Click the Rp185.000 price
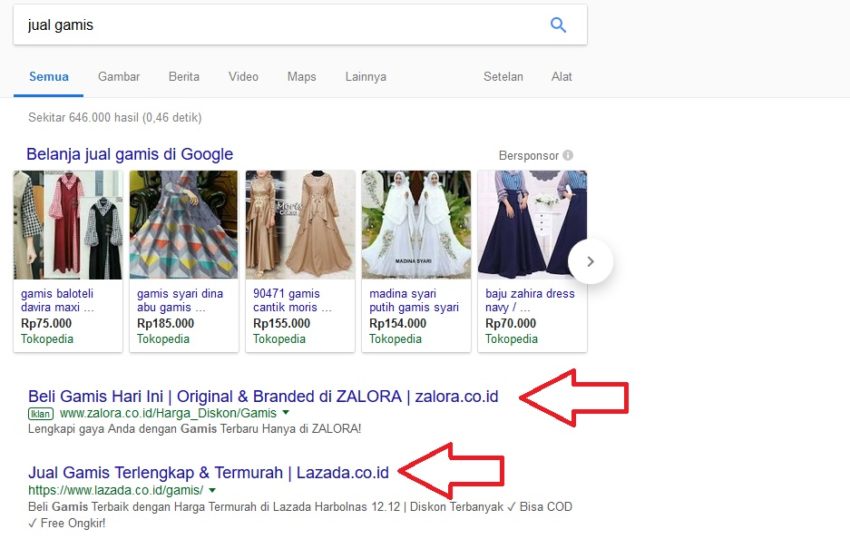This screenshot has height=549, width=850. tap(165, 324)
